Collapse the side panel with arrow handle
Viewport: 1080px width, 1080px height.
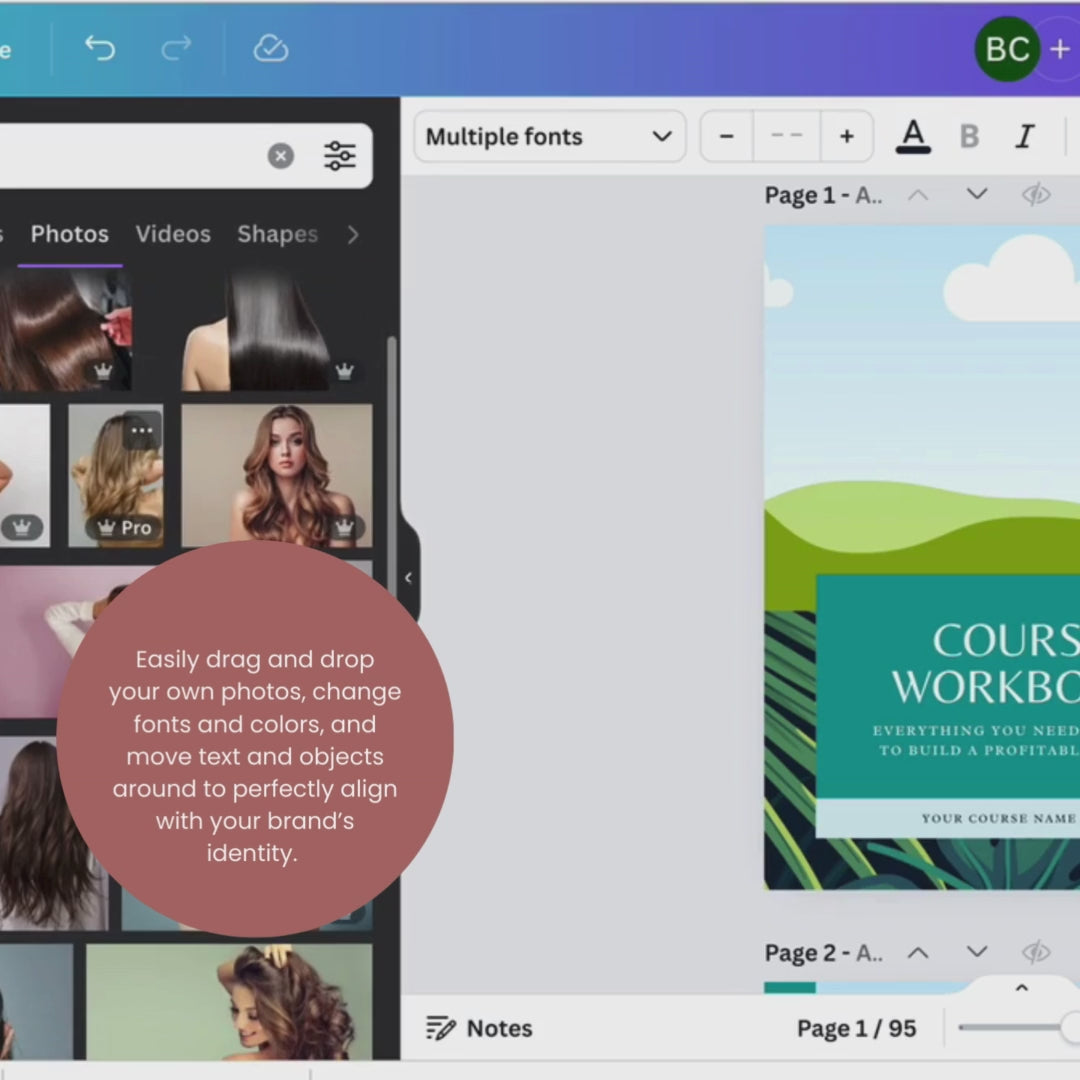(408, 578)
